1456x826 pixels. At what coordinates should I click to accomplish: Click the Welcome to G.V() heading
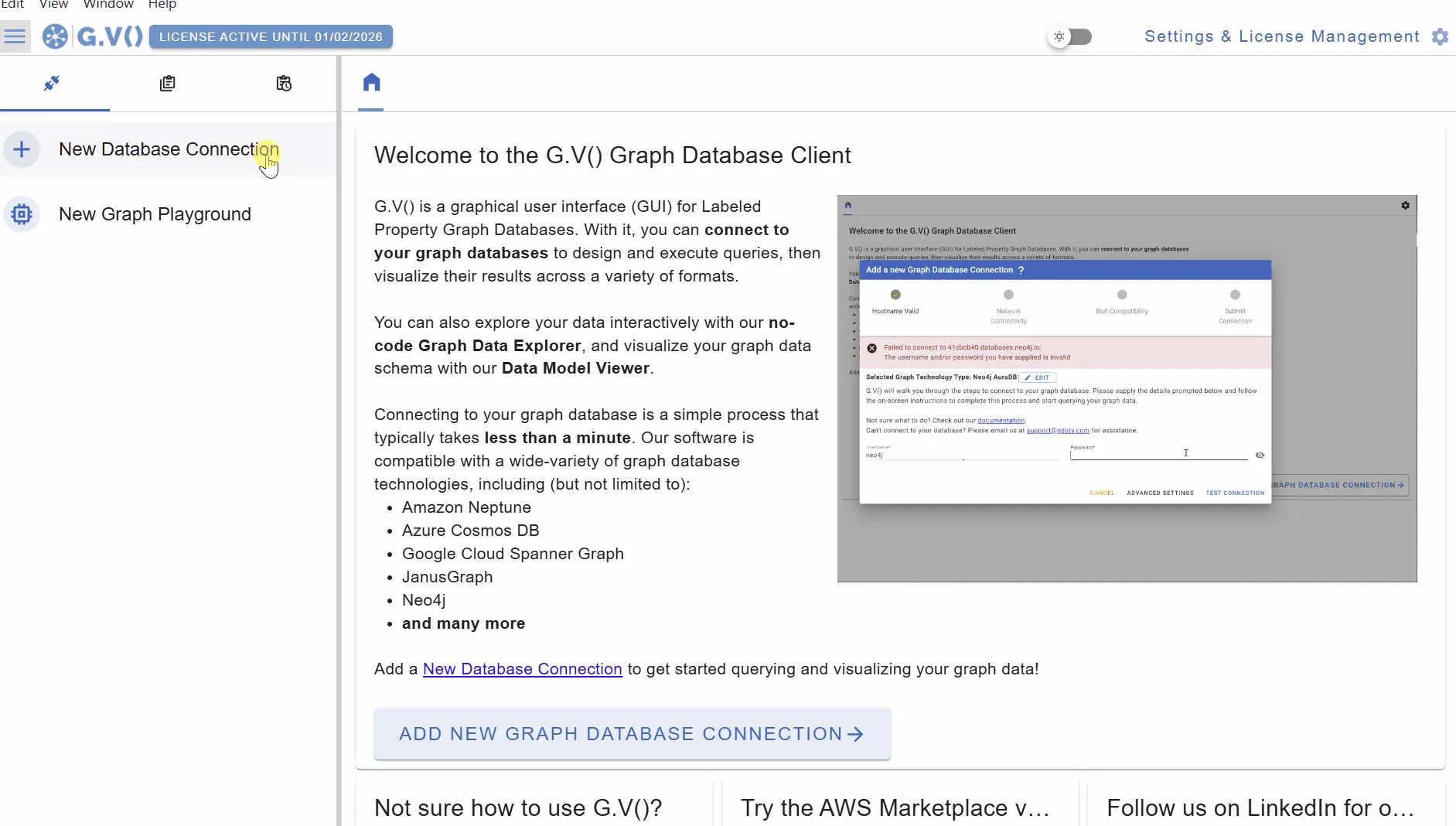[612, 155]
